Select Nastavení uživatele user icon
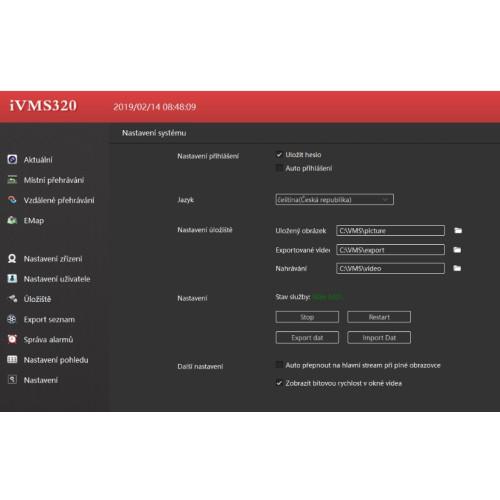The height and width of the screenshot is (500, 500). coord(12,279)
